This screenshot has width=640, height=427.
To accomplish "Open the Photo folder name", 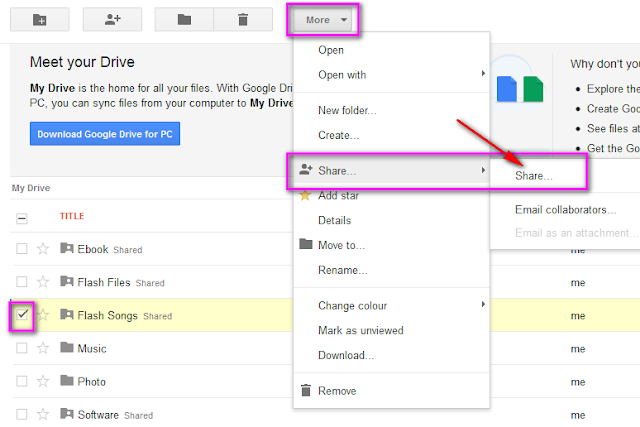I will 91,382.
